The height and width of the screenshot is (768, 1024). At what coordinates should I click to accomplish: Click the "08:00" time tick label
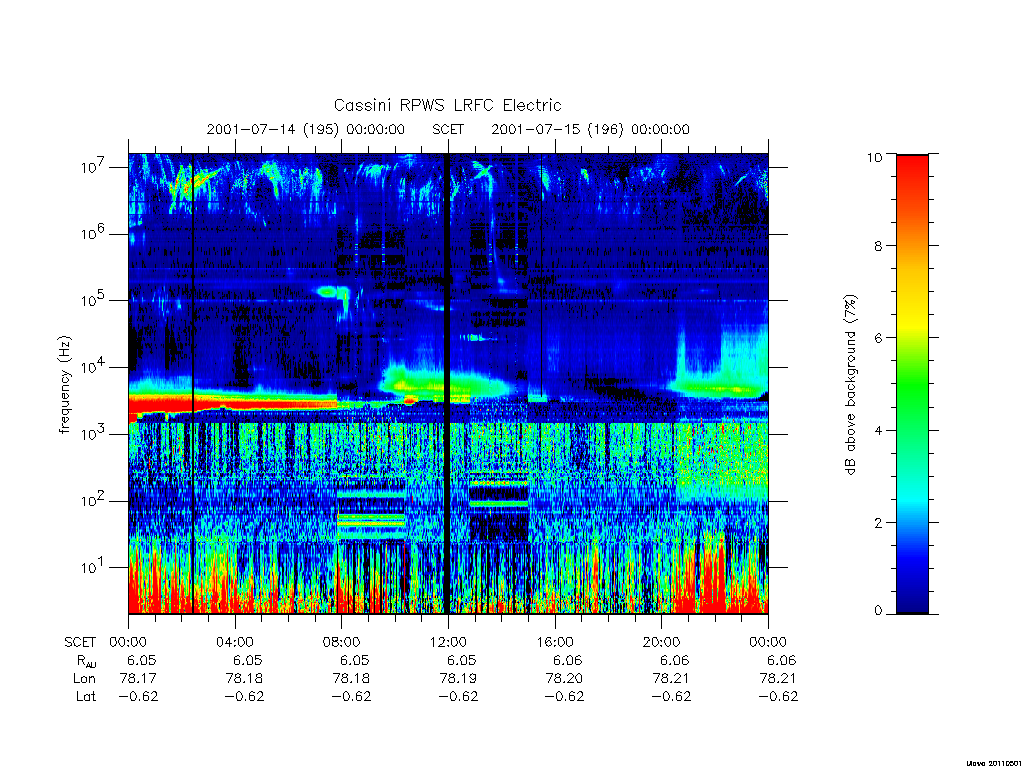pos(342,642)
